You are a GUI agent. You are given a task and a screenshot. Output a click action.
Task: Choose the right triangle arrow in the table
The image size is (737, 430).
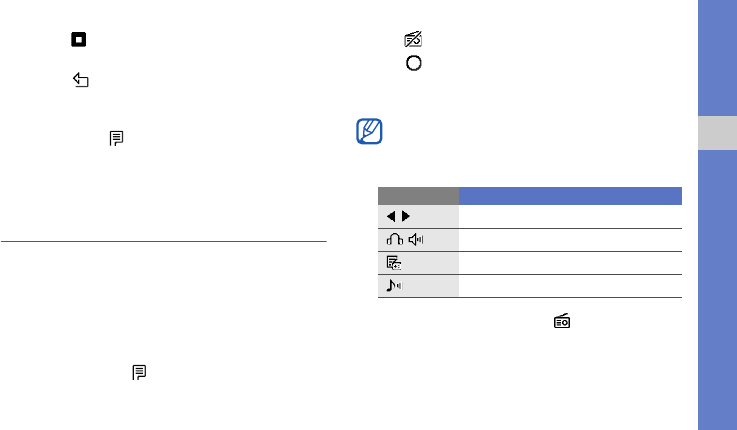pos(406,216)
